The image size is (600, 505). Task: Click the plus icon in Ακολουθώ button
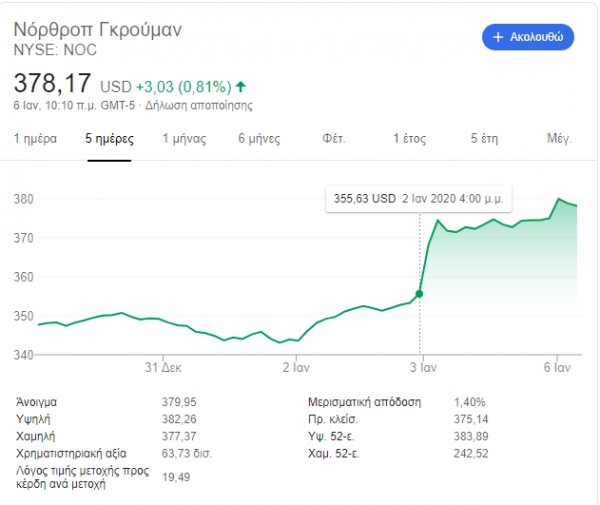[498, 37]
